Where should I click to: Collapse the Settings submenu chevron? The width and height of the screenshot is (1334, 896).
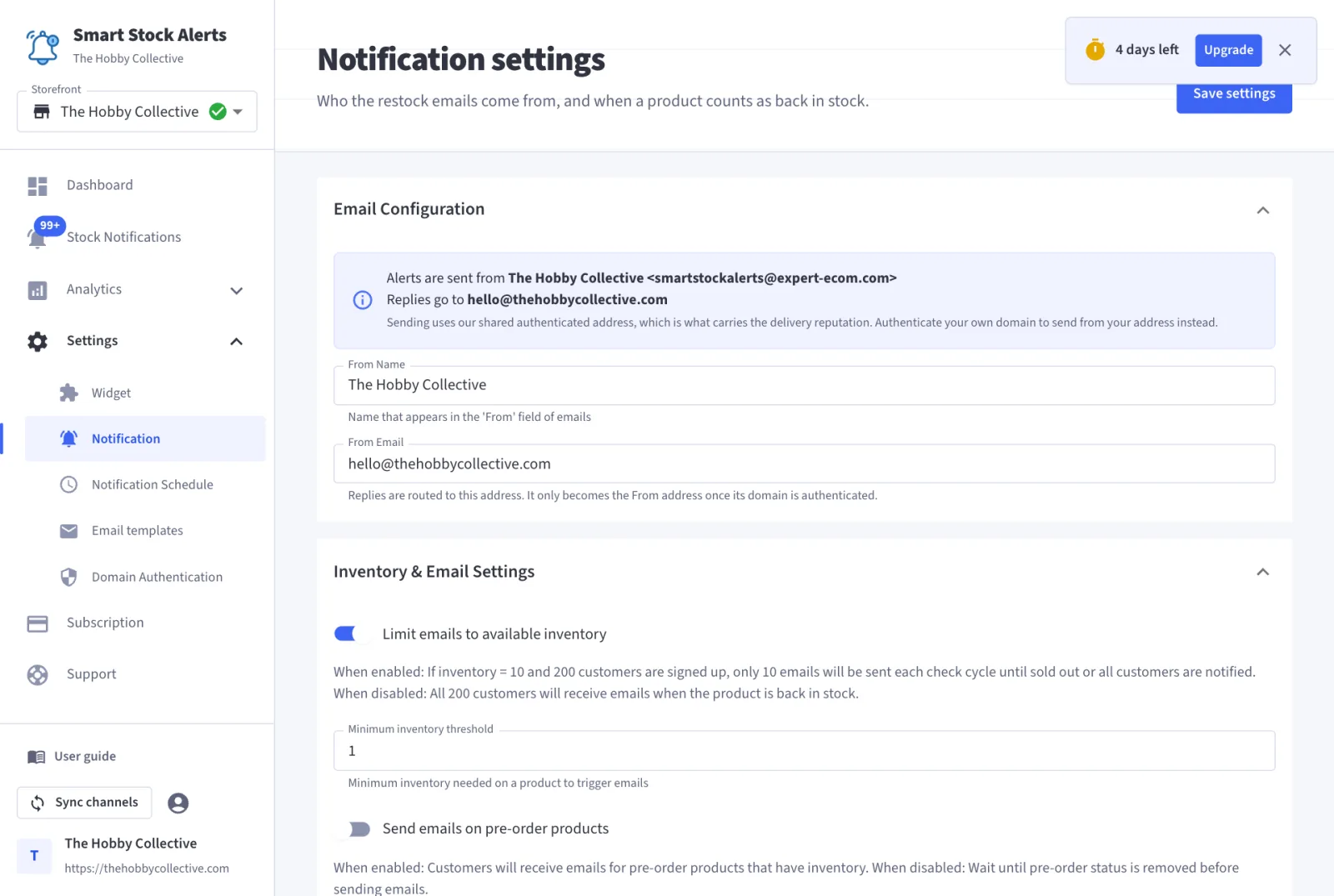(x=237, y=342)
